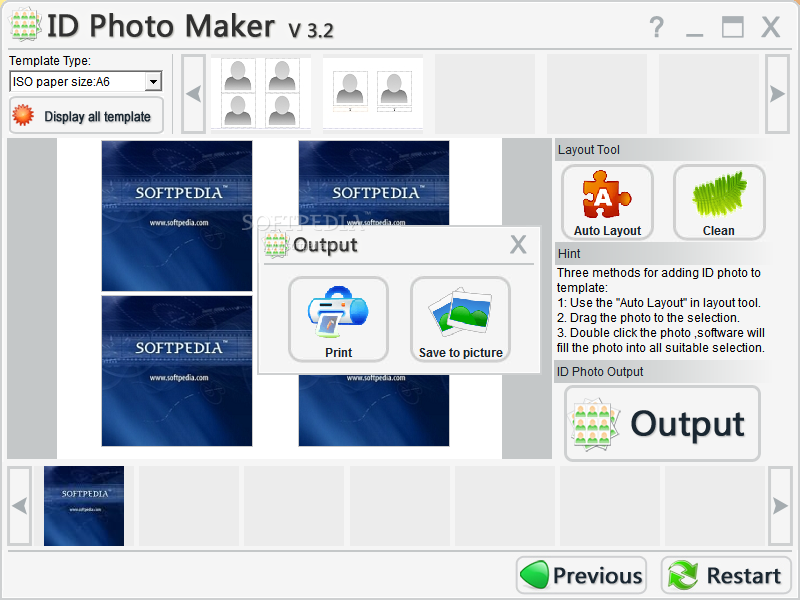This screenshot has width=800, height=600.
Task: Click the Clean leaf tool
Action: (719, 202)
